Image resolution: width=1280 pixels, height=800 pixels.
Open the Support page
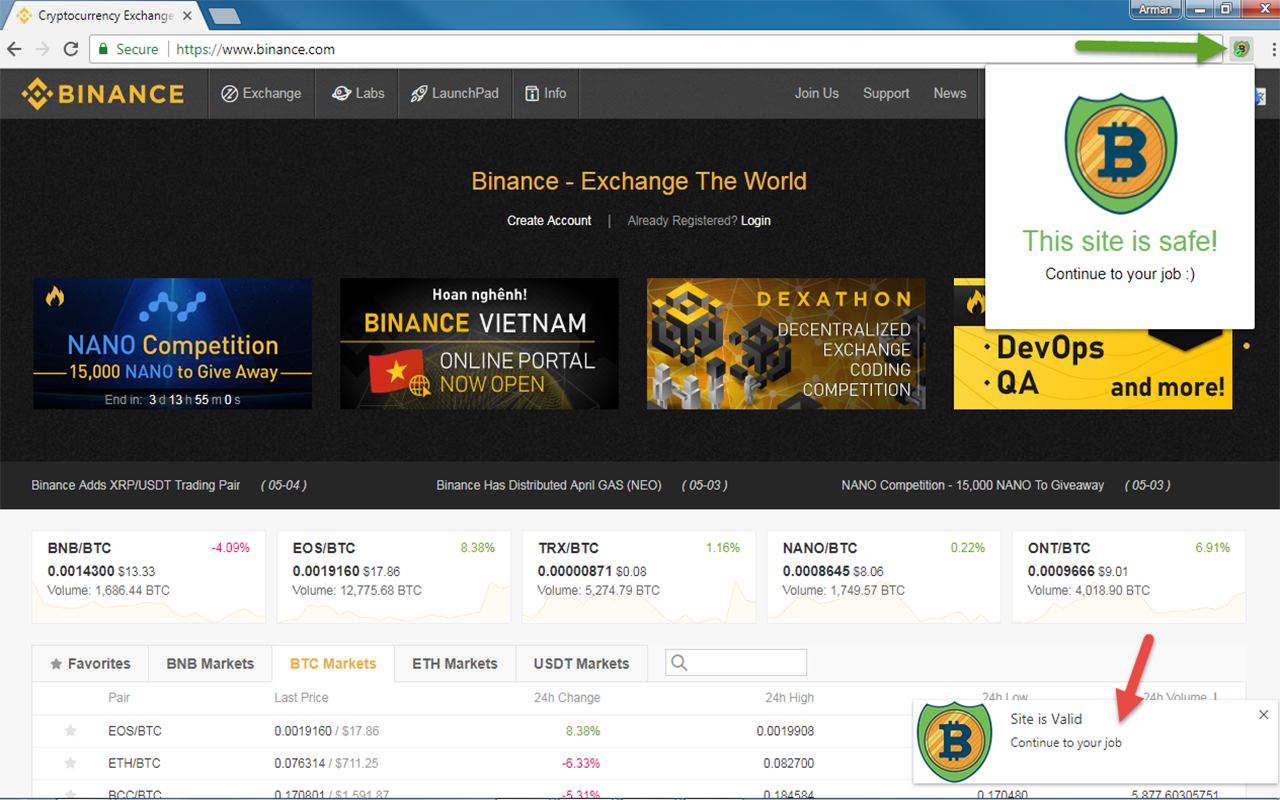[x=886, y=93]
